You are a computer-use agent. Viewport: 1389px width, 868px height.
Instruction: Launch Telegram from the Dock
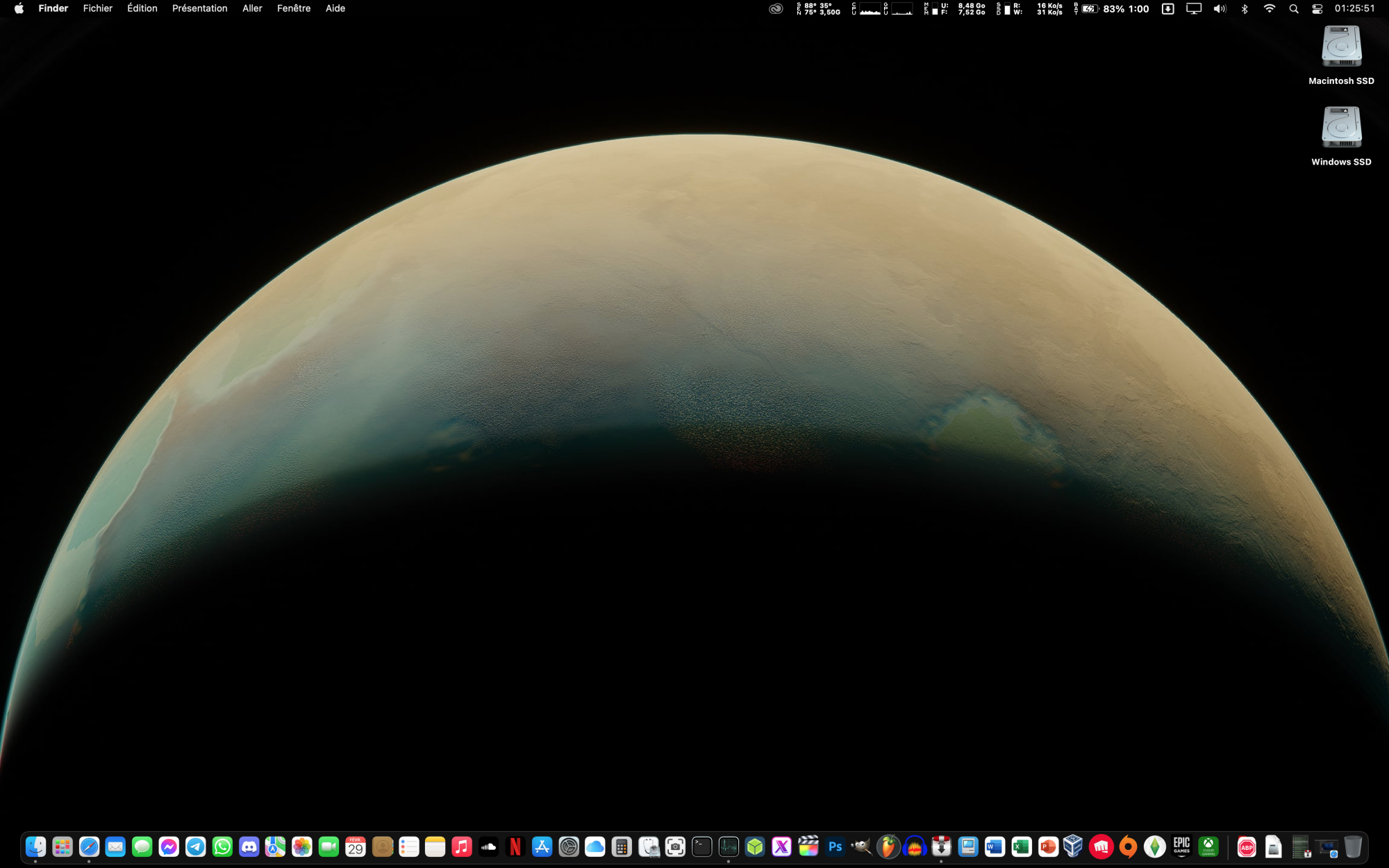[196, 846]
